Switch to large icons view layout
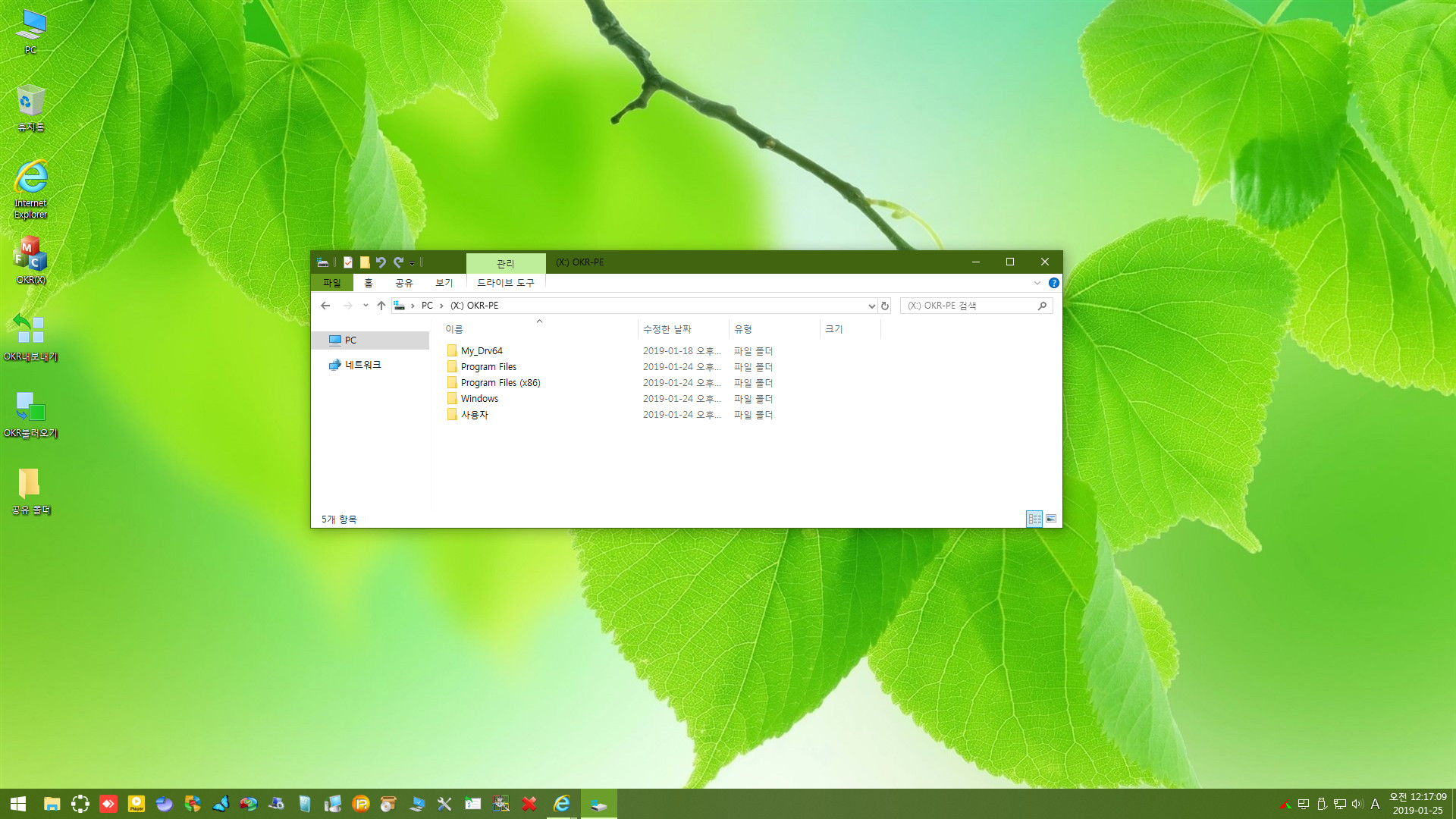Screen dimensions: 1456x819 coord(1051,519)
